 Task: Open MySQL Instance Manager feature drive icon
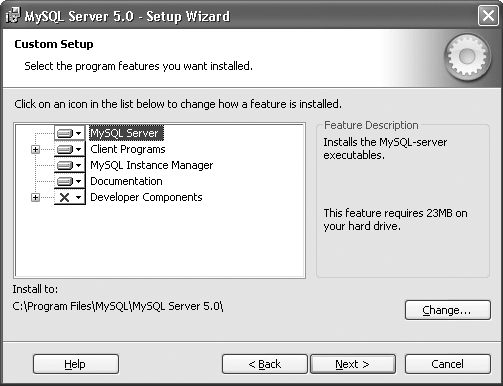click(70, 165)
